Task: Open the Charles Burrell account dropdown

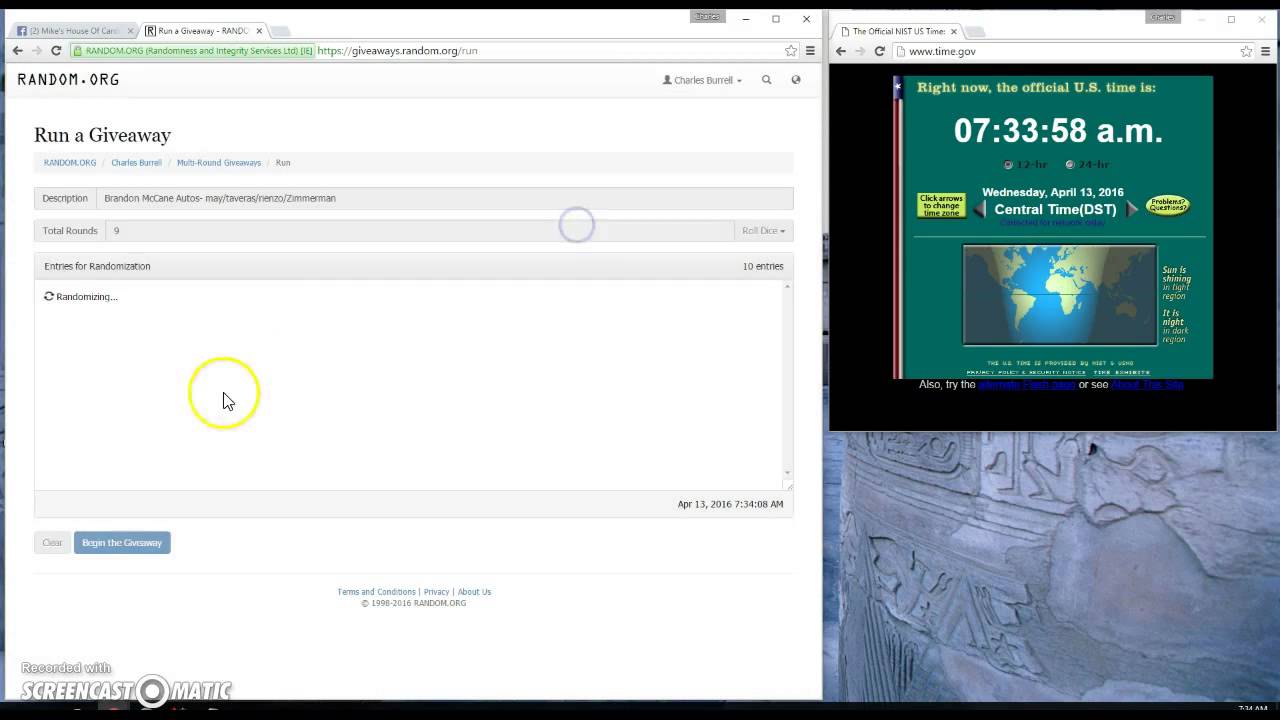Action: [702, 80]
